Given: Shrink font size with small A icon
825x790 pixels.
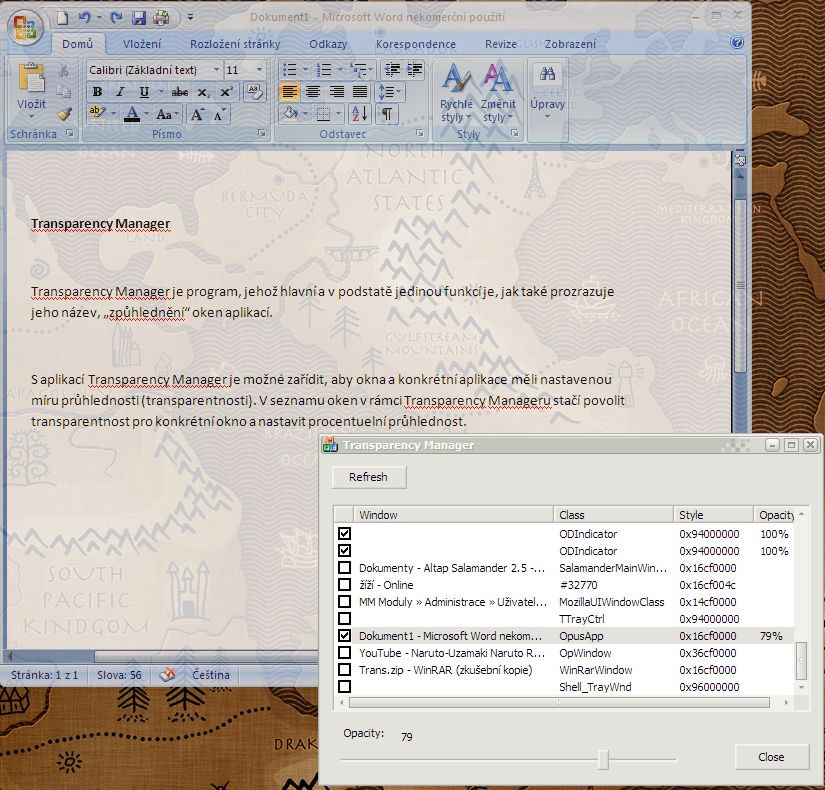Looking at the screenshot, I should (219, 114).
